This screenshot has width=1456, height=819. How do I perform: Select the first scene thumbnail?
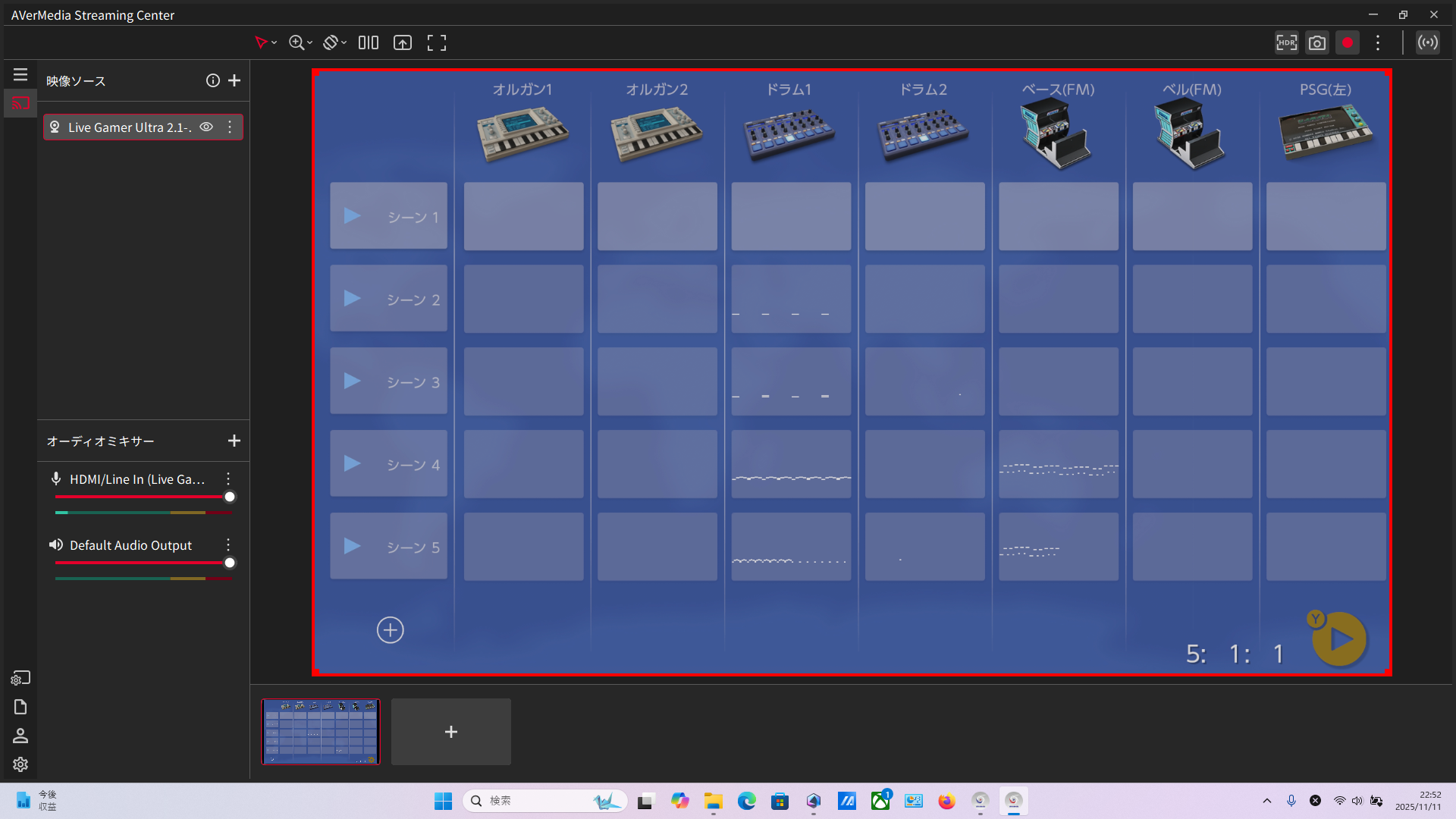[321, 731]
